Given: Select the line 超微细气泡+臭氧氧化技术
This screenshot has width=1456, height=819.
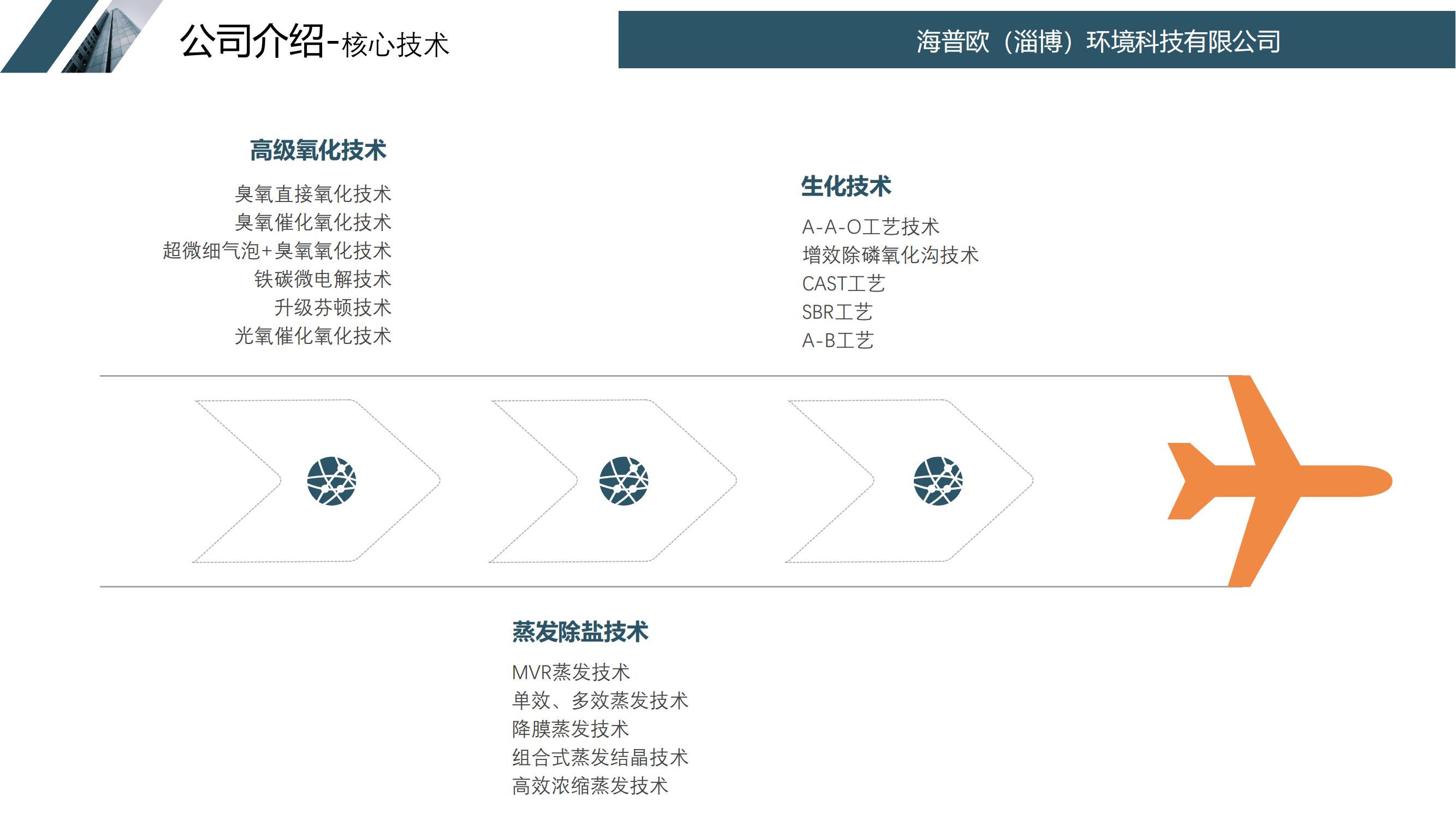Looking at the screenshot, I should point(277,251).
